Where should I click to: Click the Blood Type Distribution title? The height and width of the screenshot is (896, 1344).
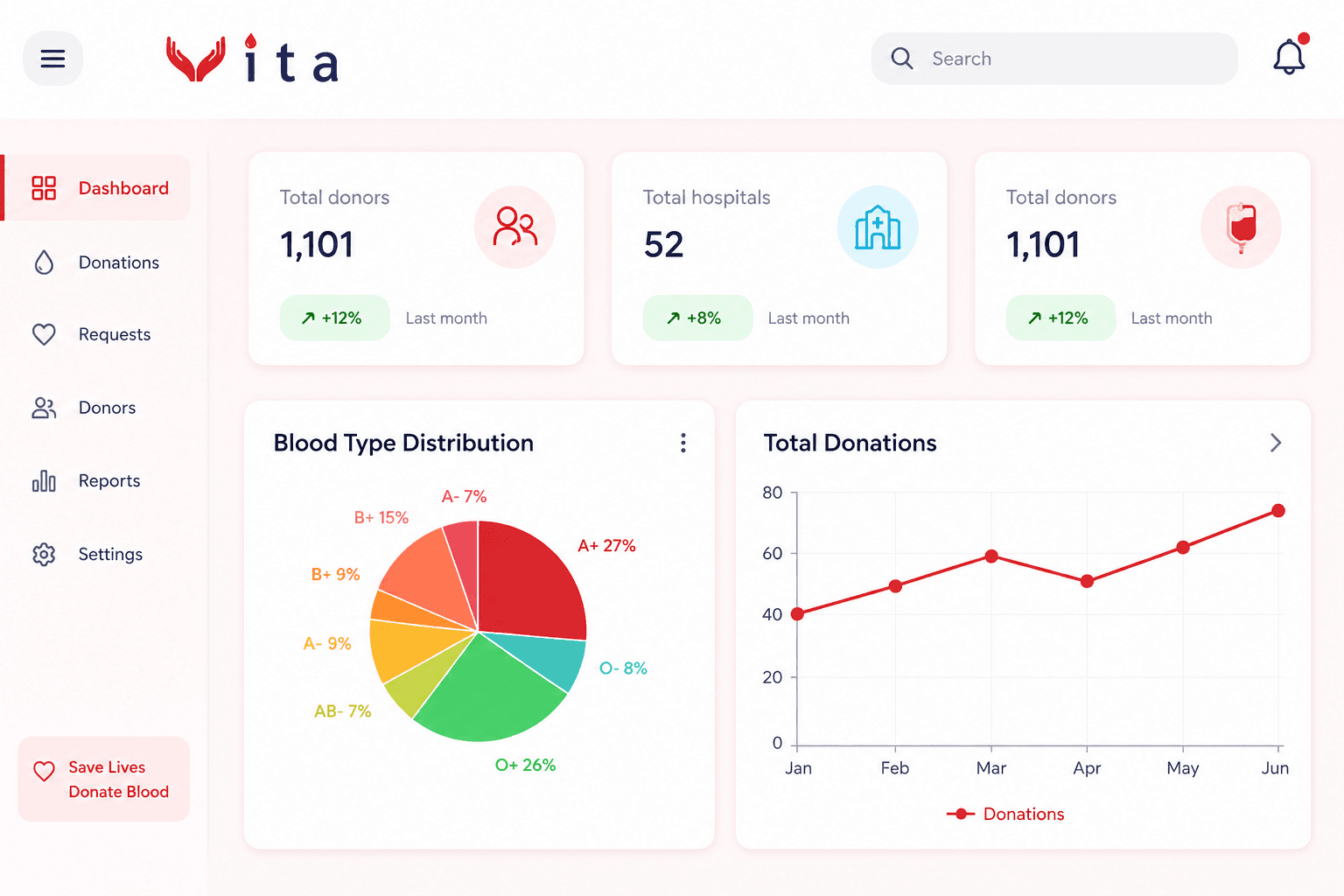tap(403, 443)
